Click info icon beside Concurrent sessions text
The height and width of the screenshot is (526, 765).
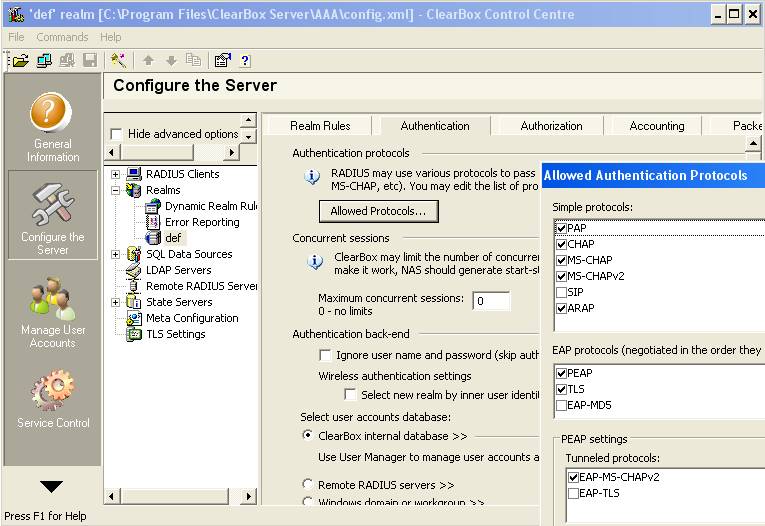coord(315,262)
